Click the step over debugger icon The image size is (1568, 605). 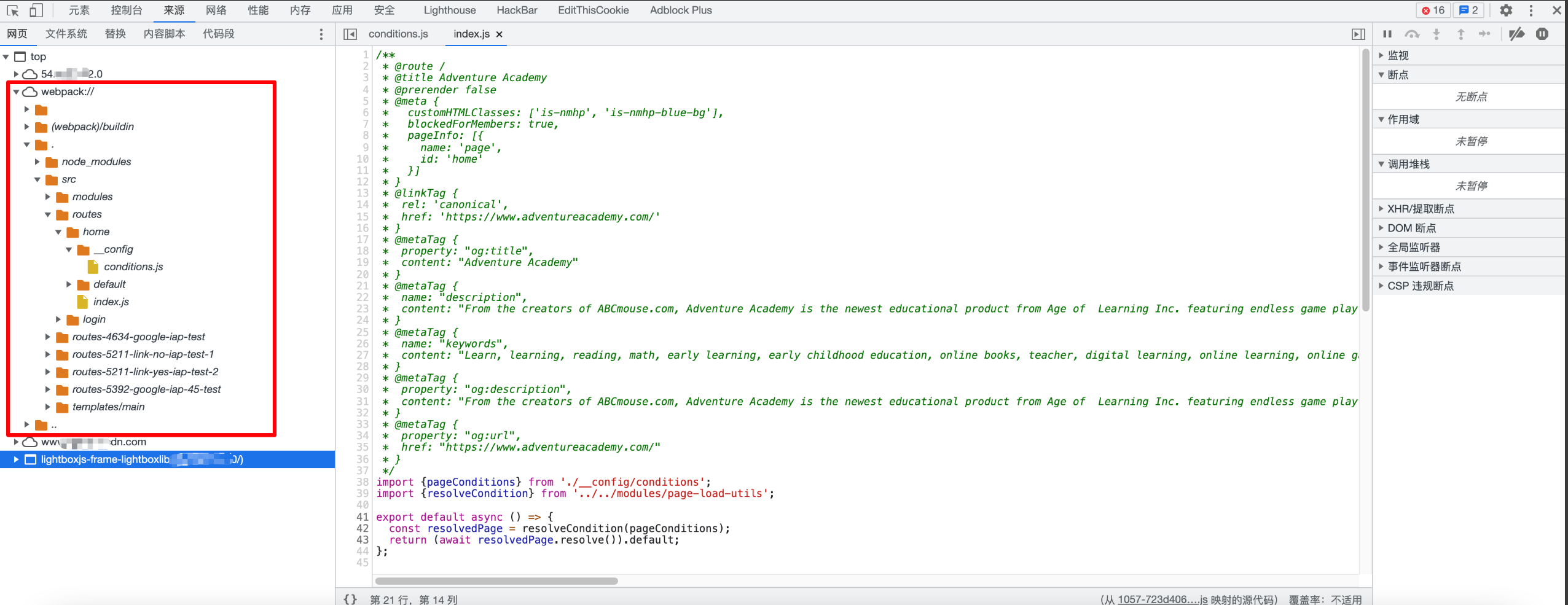point(1412,34)
